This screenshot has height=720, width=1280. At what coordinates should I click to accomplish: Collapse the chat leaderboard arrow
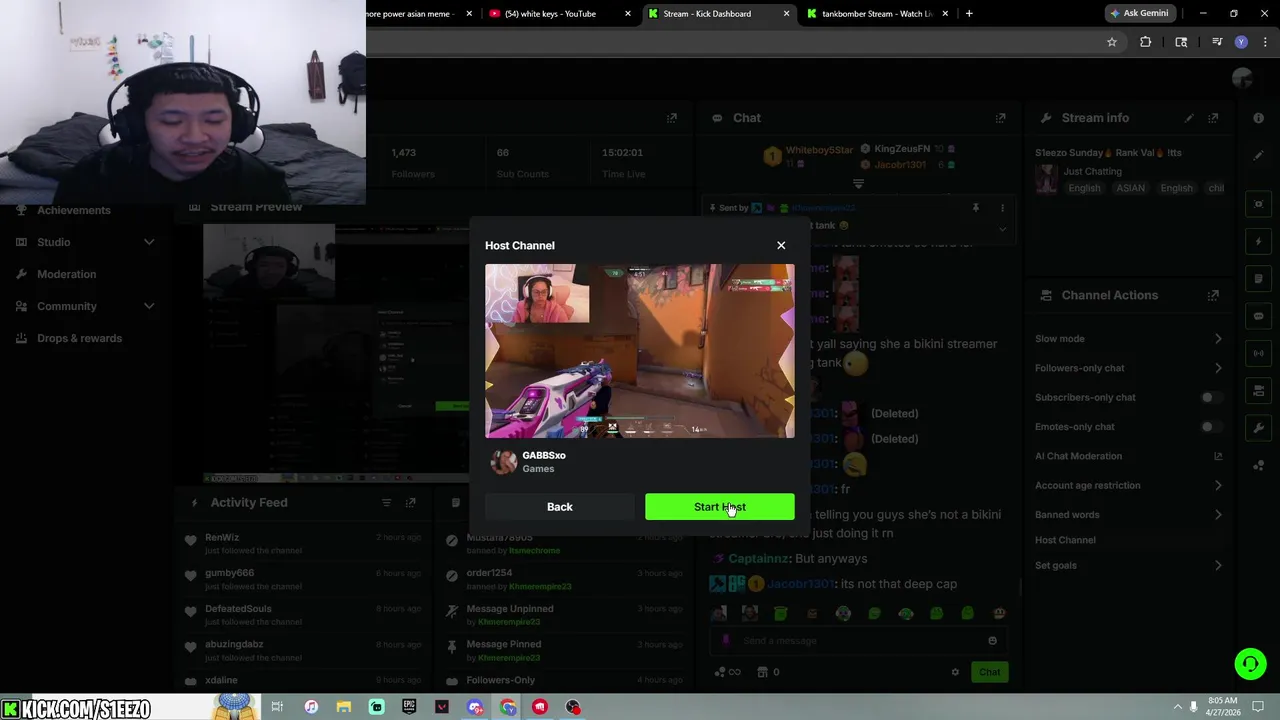click(858, 184)
